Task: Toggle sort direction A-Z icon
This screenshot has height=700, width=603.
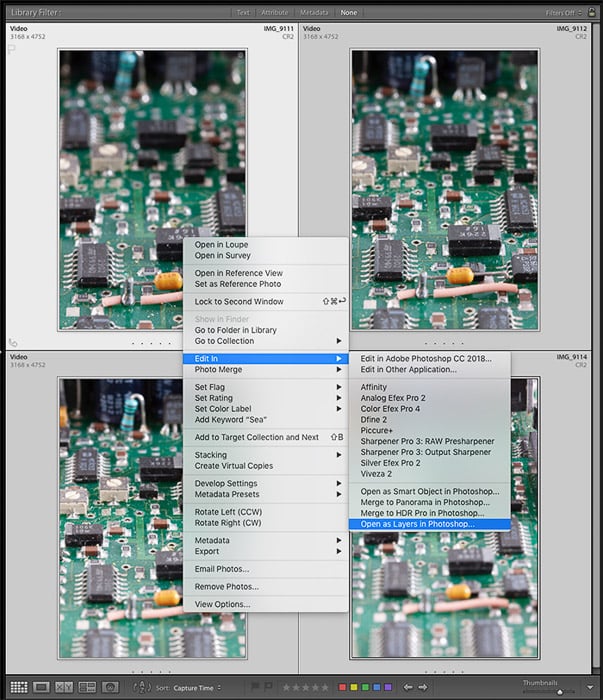Action: [142, 688]
